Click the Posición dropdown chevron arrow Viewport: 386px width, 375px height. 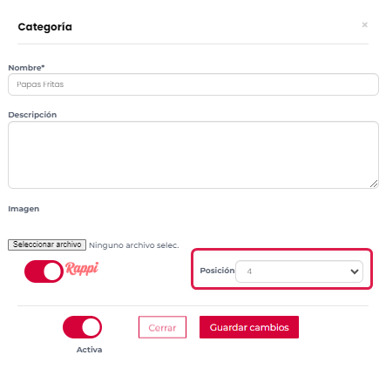[354, 272]
